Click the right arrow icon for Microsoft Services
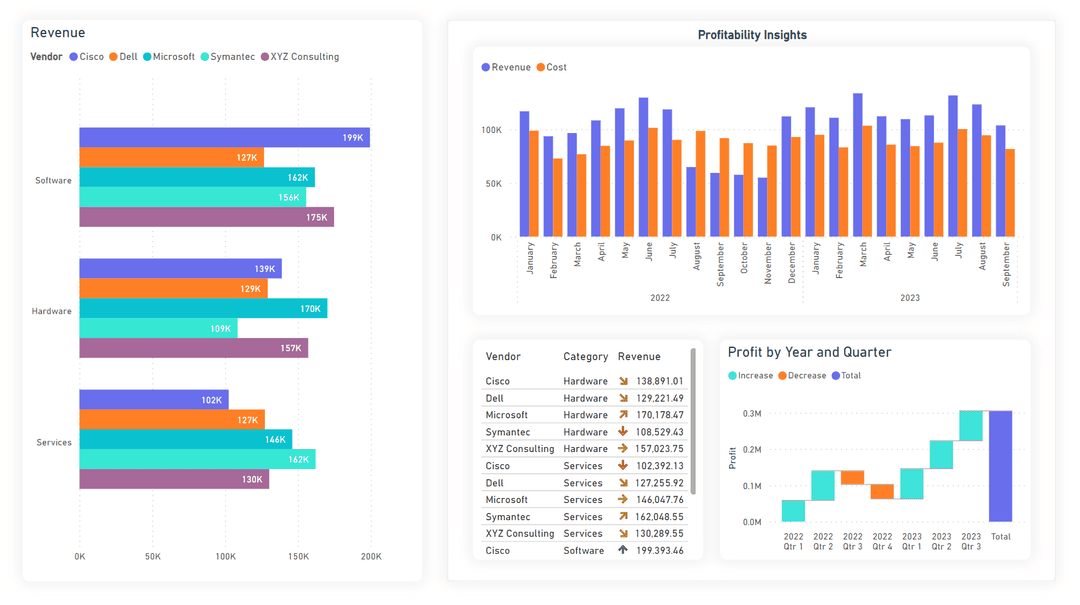 (623, 499)
